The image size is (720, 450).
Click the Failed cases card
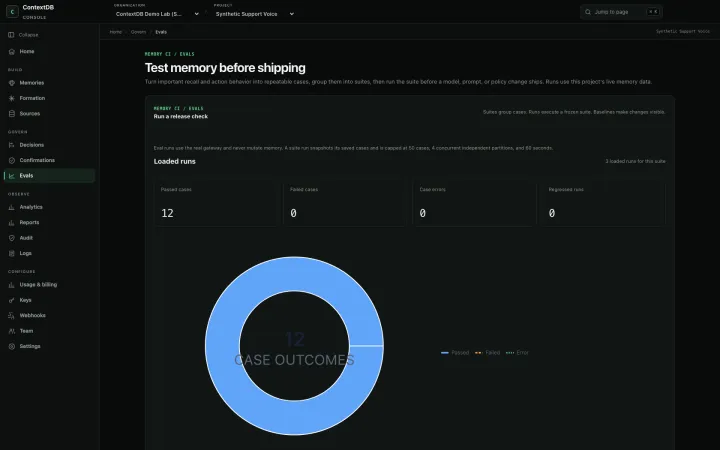345,203
